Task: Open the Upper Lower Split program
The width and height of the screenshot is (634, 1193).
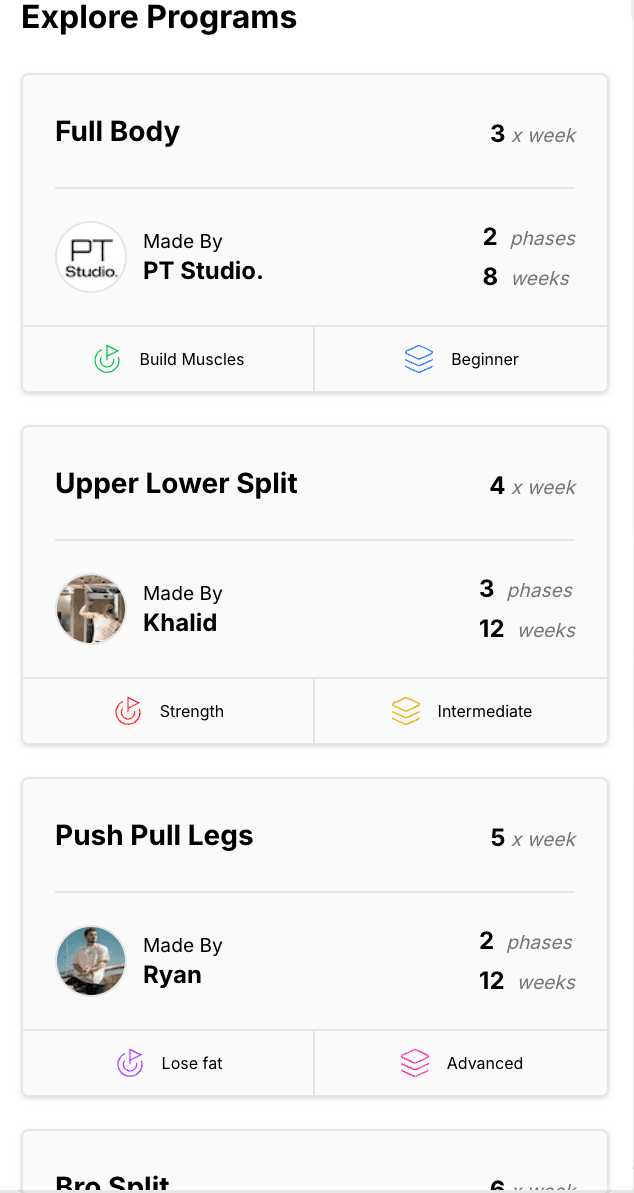Action: click(177, 484)
